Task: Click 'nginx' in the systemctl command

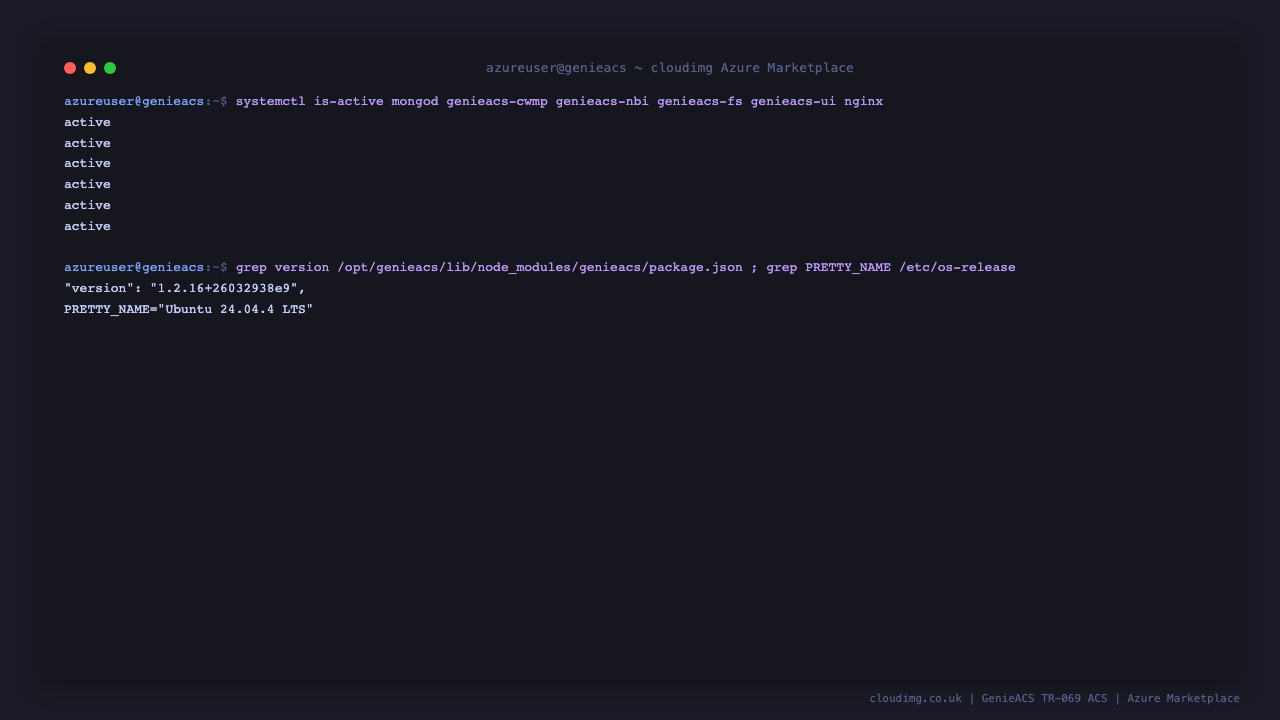Action: 864,101
